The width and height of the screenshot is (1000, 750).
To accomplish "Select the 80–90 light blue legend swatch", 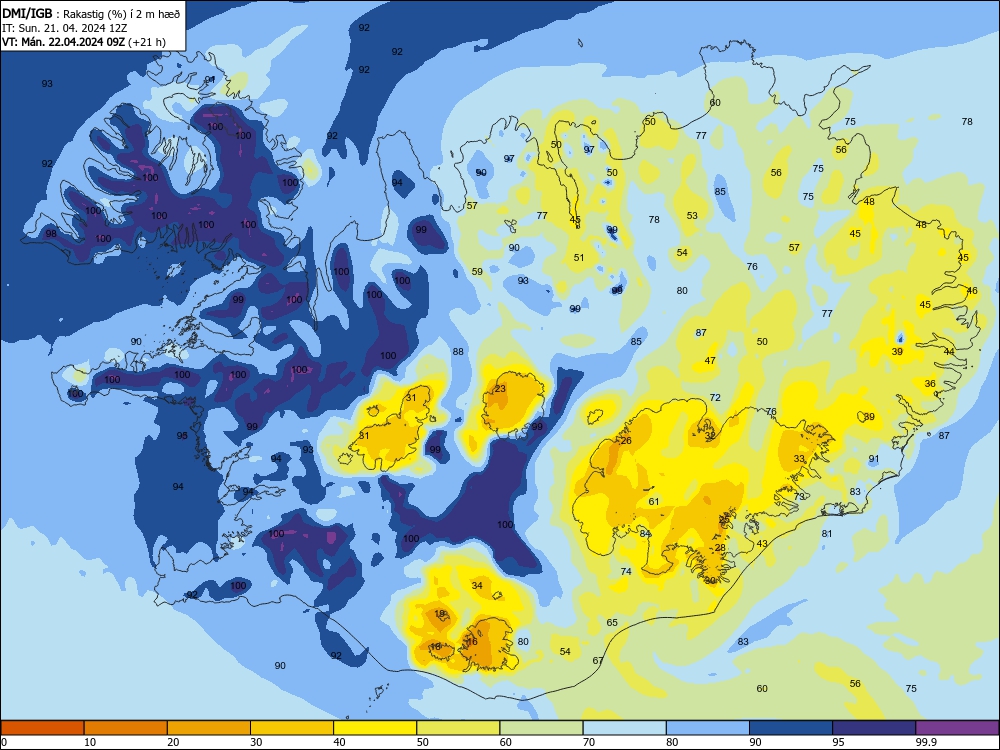I will click(x=708, y=728).
